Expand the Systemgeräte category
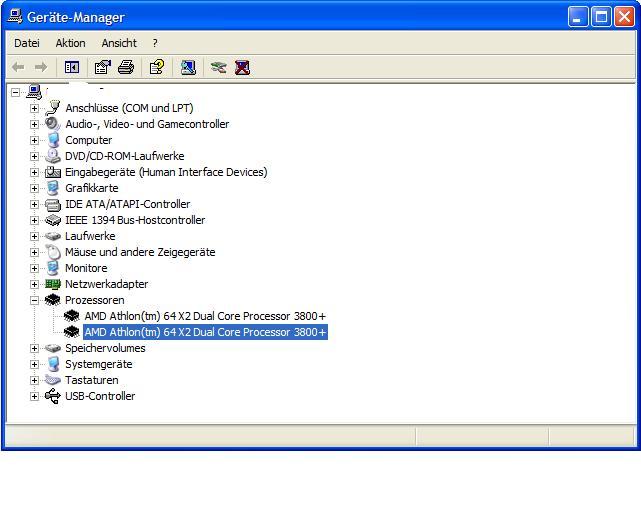641x512 pixels. (x=34, y=364)
